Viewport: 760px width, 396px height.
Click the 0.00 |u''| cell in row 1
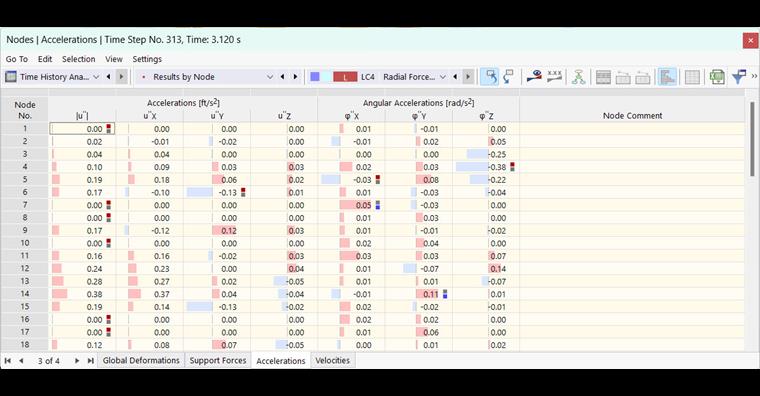point(82,129)
